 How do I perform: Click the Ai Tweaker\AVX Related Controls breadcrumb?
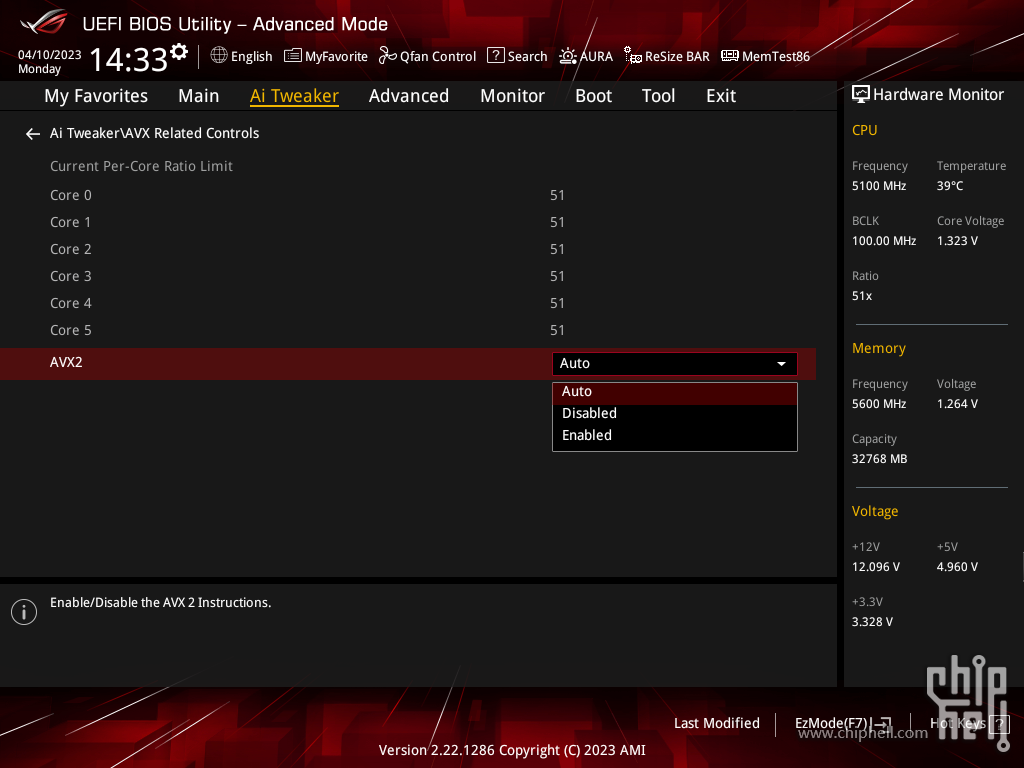point(155,133)
